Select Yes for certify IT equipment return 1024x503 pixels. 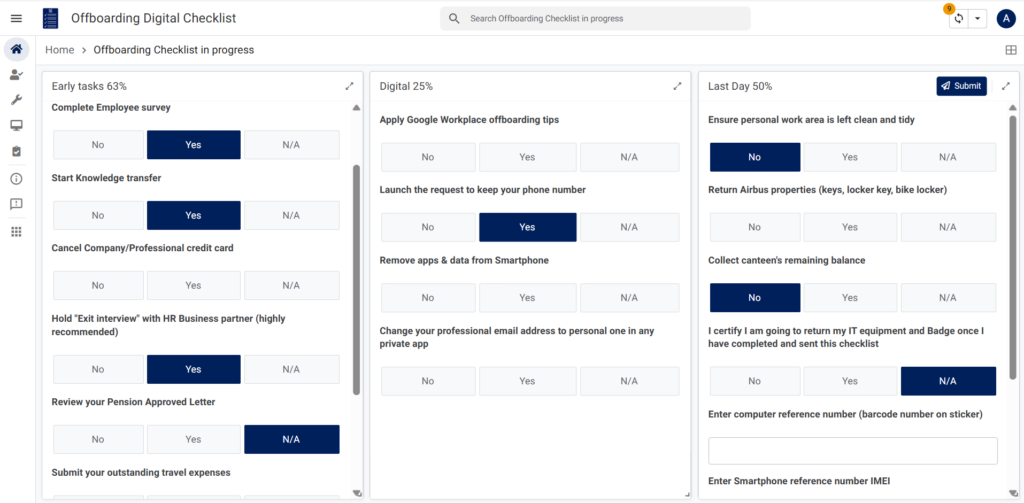(850, 381)
